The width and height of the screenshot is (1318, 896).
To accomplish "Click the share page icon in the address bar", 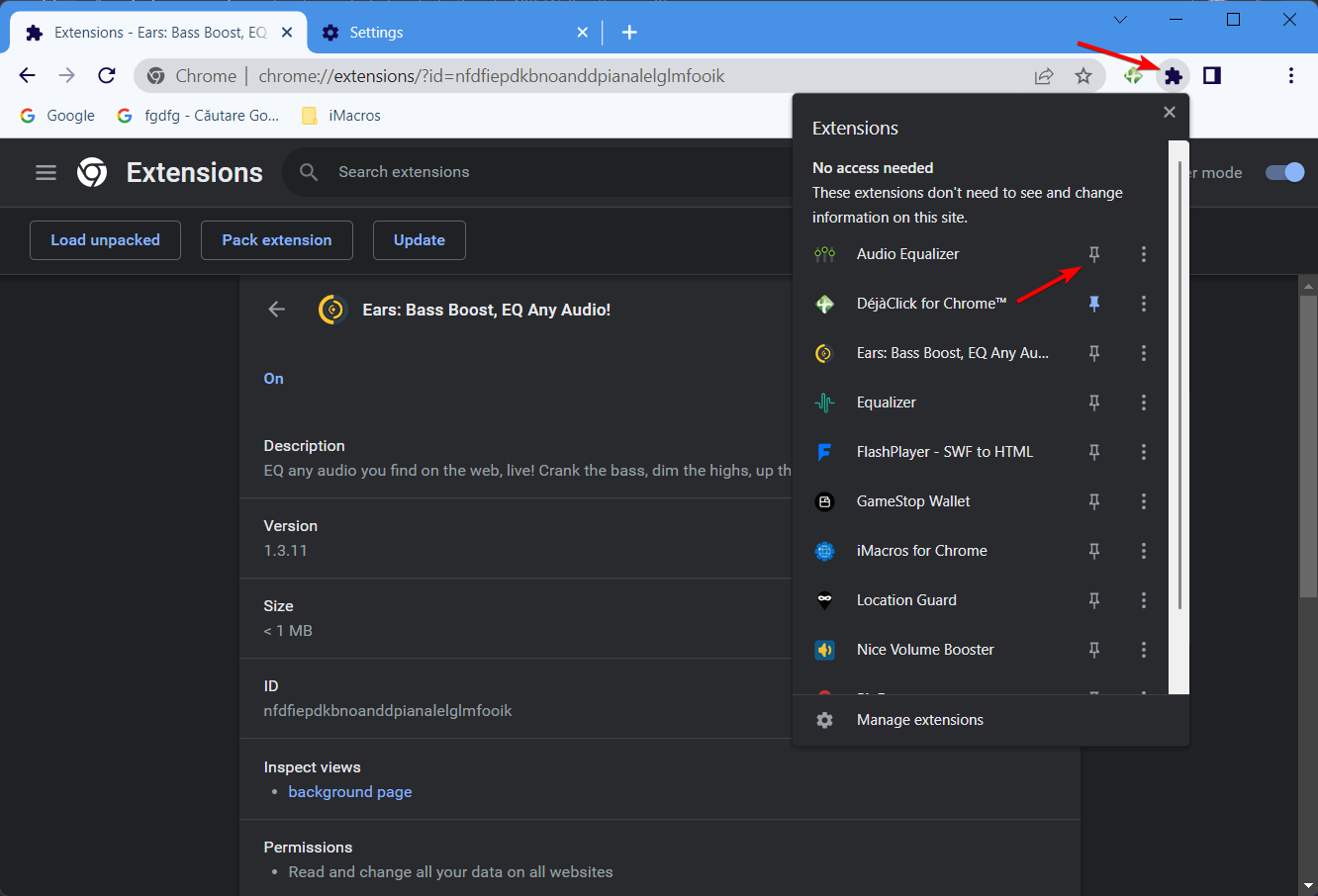I will (x=1044, y=76).
